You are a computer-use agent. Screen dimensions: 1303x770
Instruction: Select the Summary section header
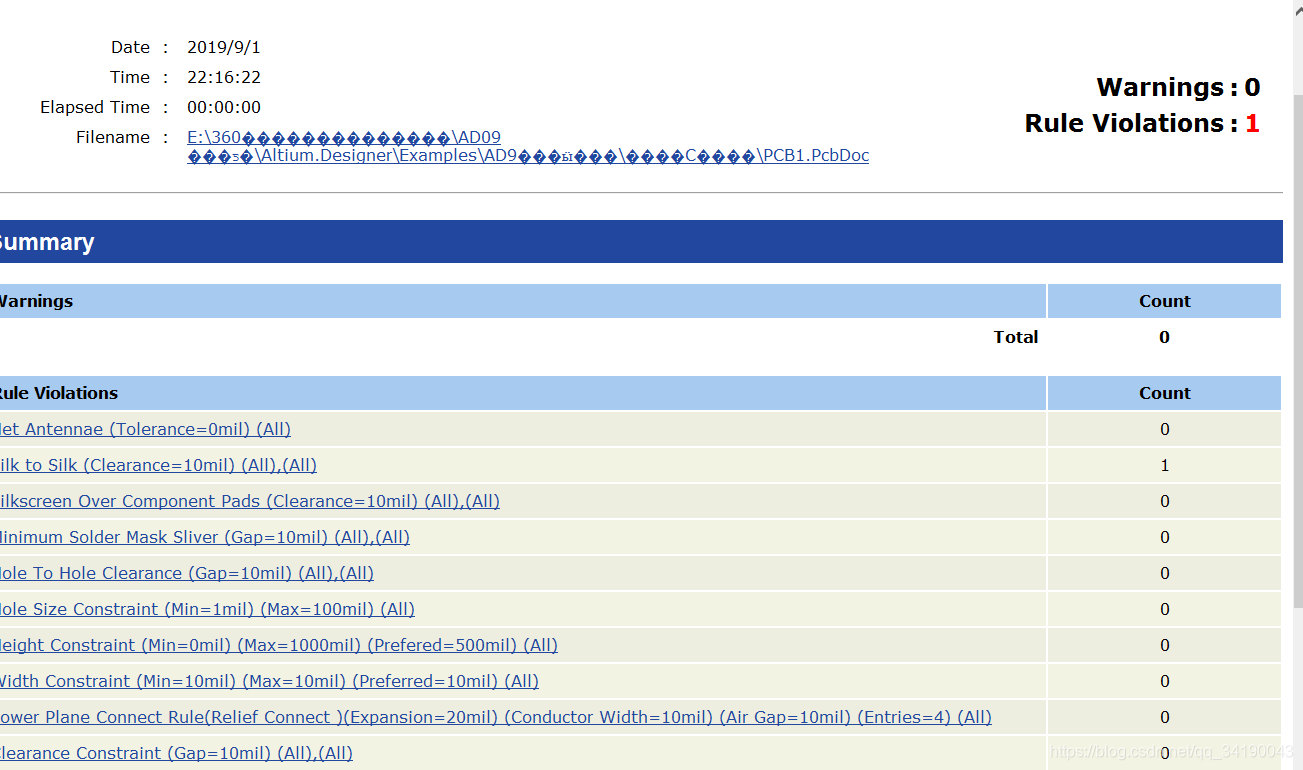pyautogui.click(x=641, y=242)
